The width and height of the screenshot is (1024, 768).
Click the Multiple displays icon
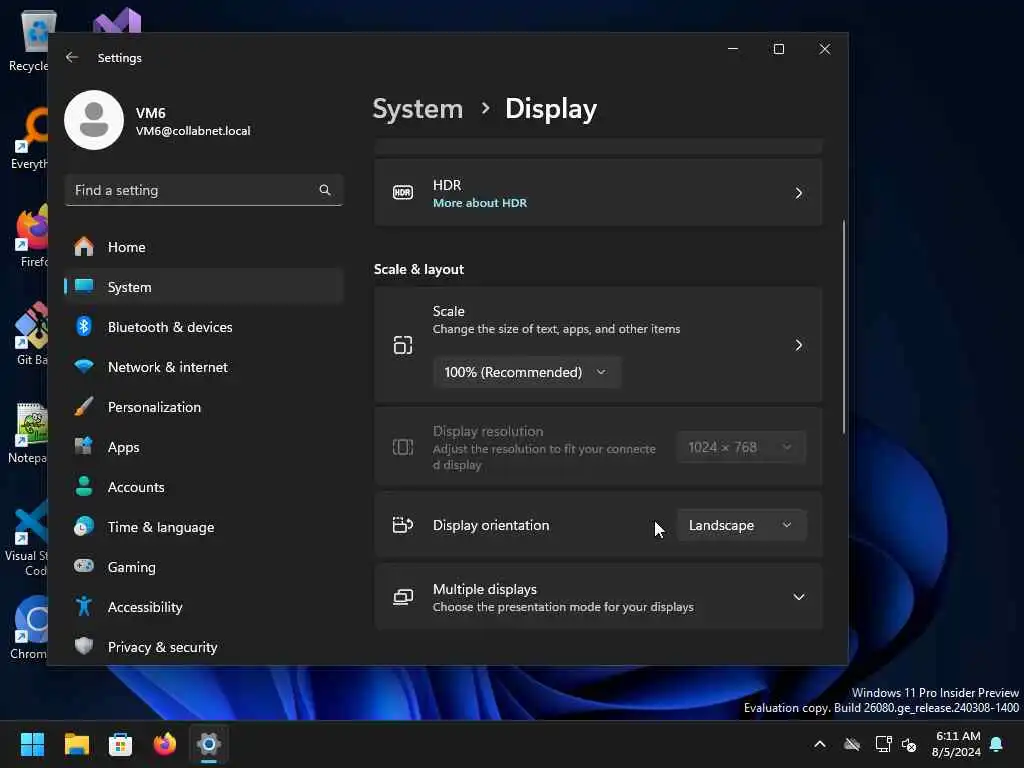point(403,597)
